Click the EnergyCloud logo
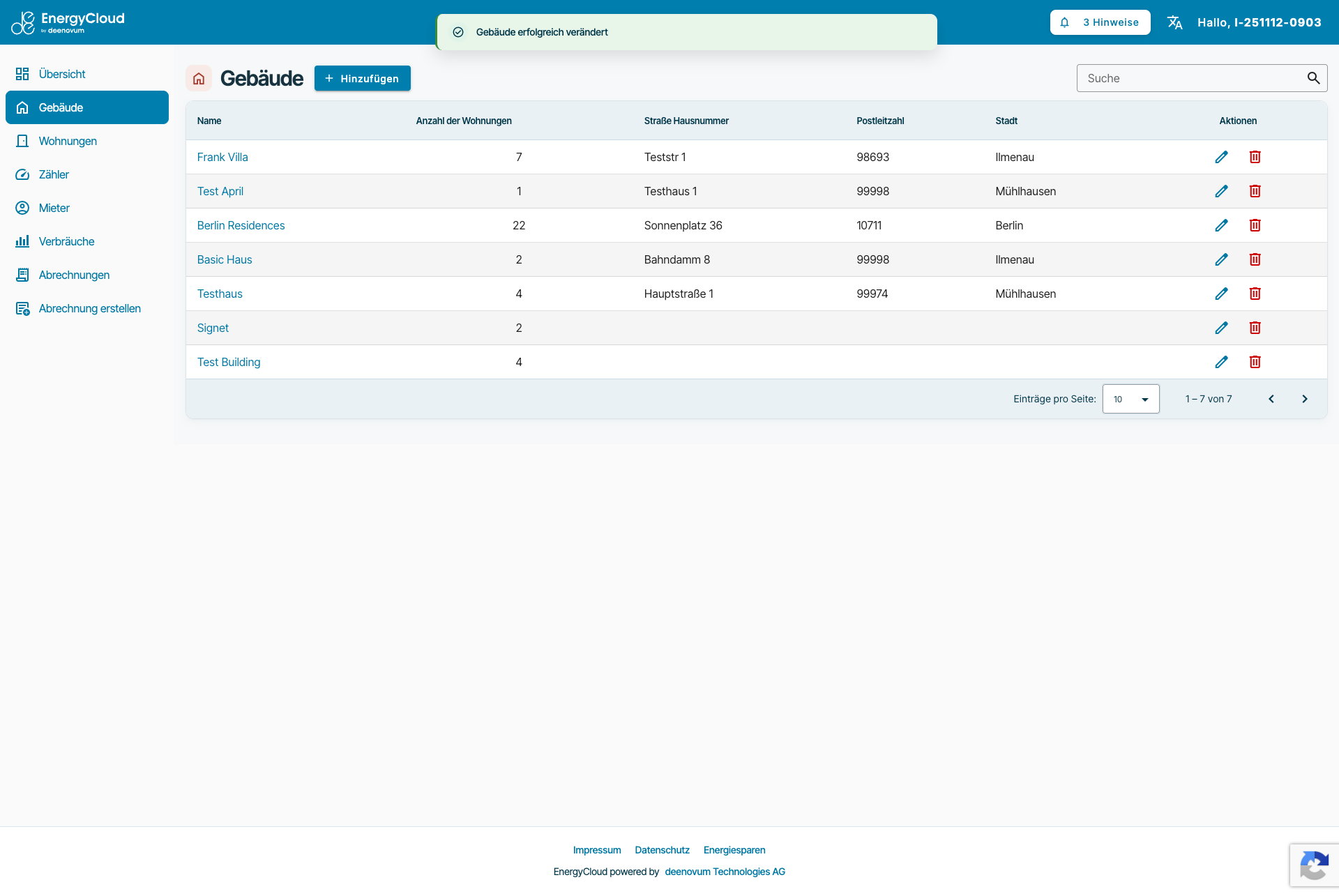 [68, 22]
